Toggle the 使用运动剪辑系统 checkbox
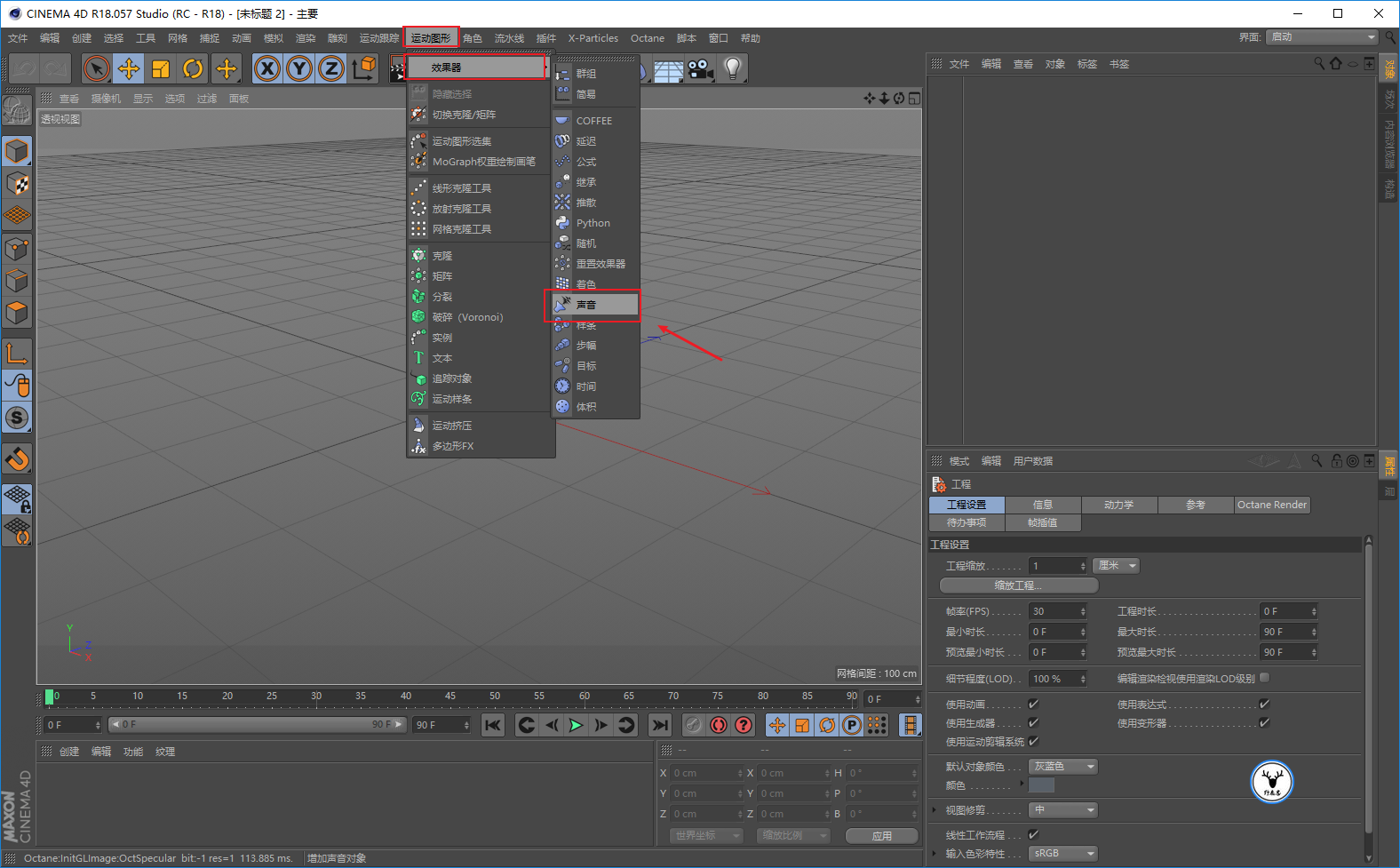This screenshot has height=868, width=1400. click(x=1033, y=741)
